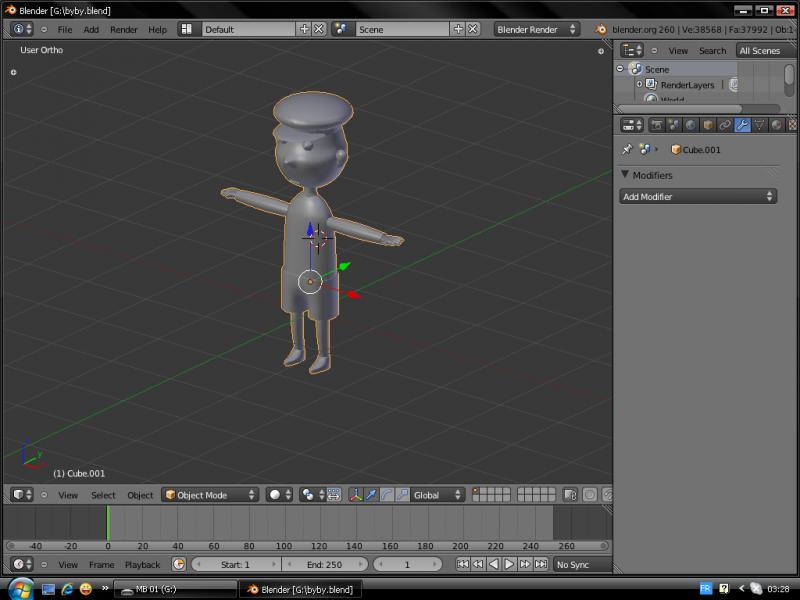Click the Cube.001 object icon in breadcrumb
Screen dimensions: 800x600
[x=676, y=149]
